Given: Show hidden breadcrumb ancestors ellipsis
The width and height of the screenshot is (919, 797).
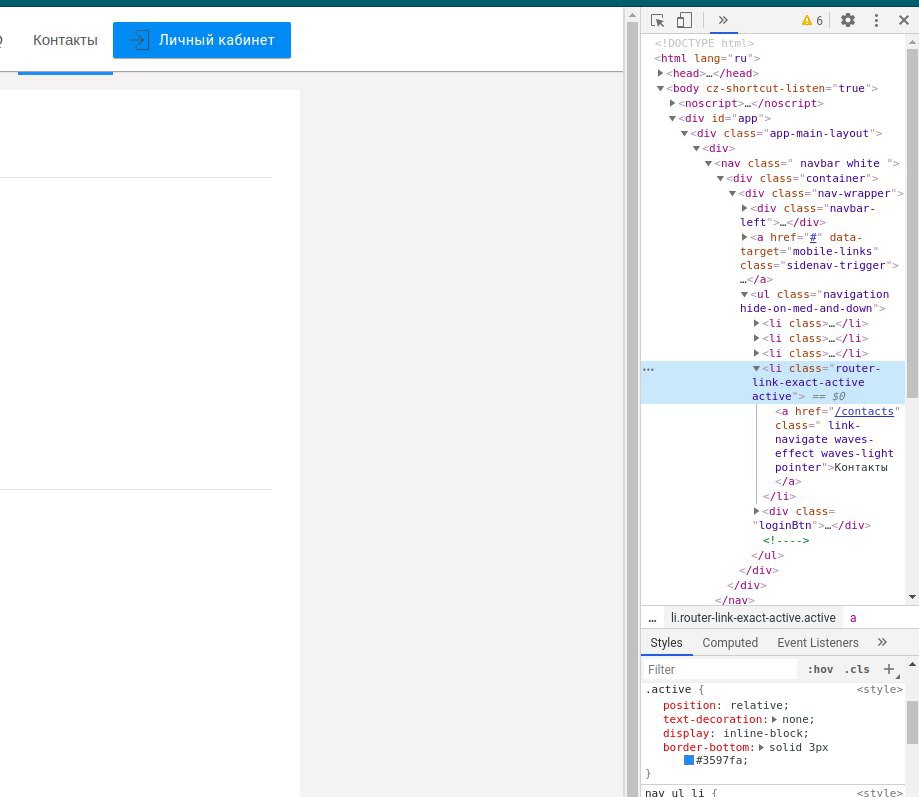Looking at the screenshot, I should (x=652, y=618).
